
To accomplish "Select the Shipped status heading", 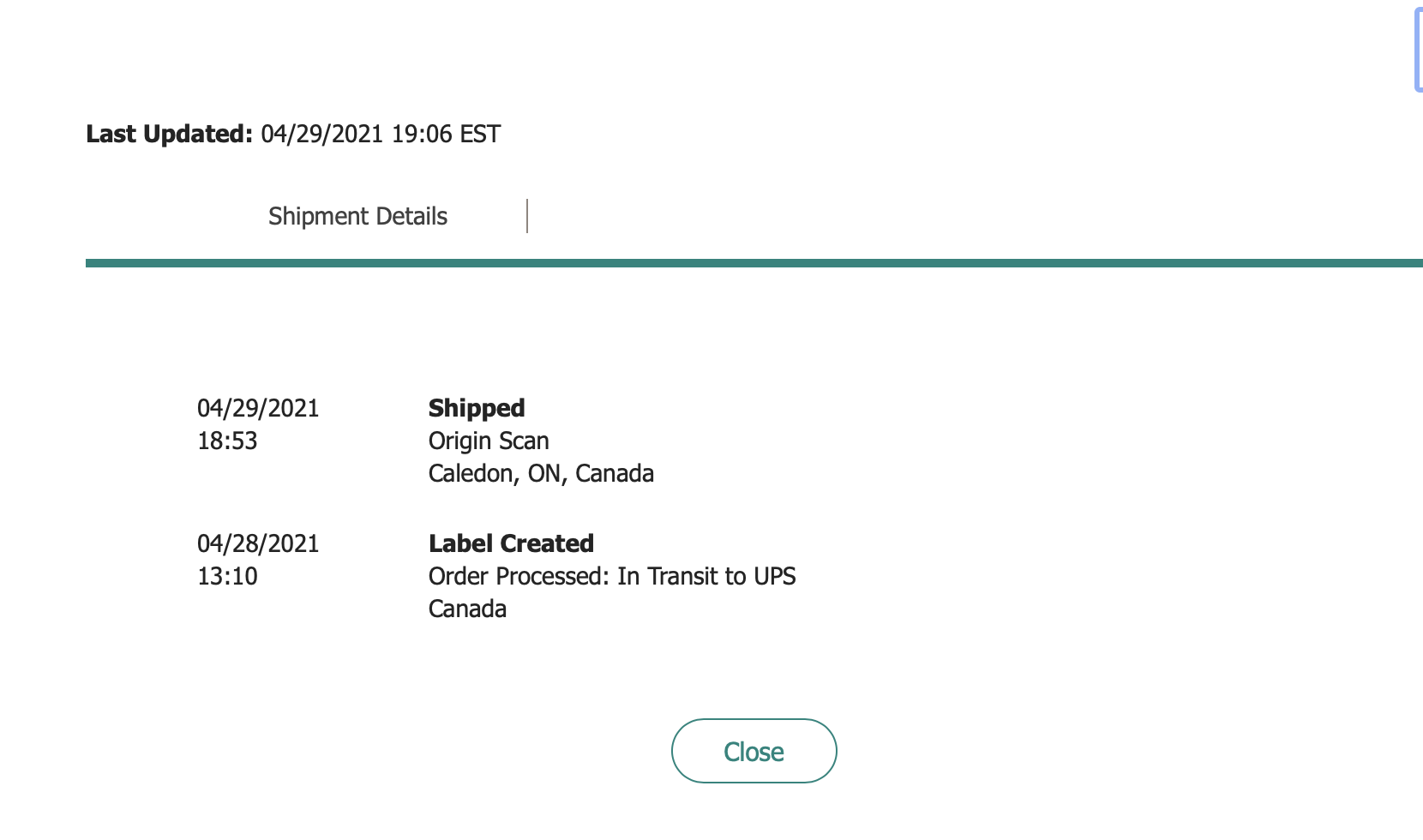I will pyautogui.click(x=477, y=408).
